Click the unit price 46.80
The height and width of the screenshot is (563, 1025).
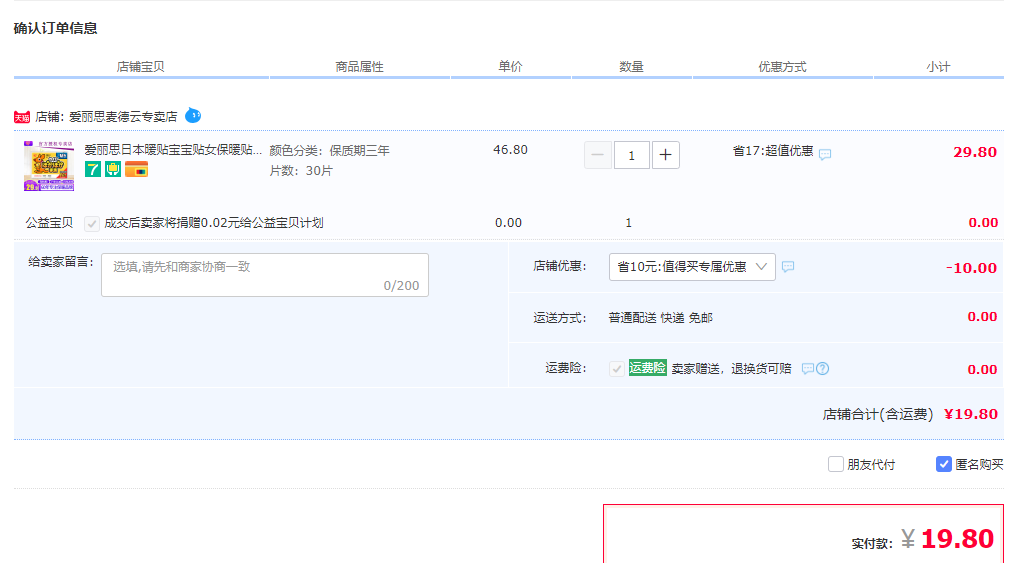pyautogui.click(x=511, y=150)
